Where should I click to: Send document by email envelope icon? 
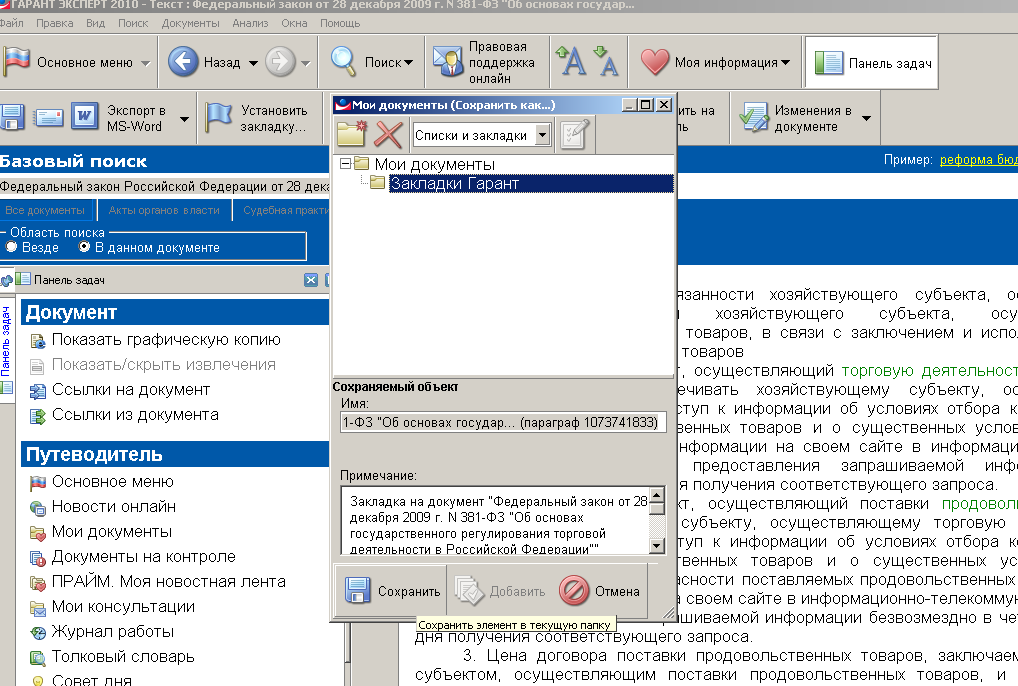click(x=49, y=117)
